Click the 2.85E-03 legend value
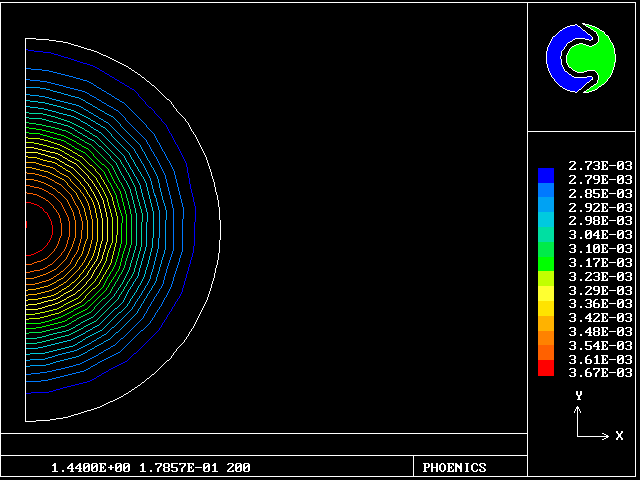The width and height of the screenshot is (640, 480). [600, 193]
